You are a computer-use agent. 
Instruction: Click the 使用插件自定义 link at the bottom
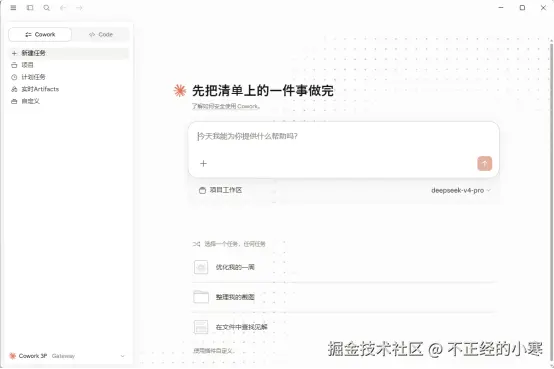click(x=213, y=351)
